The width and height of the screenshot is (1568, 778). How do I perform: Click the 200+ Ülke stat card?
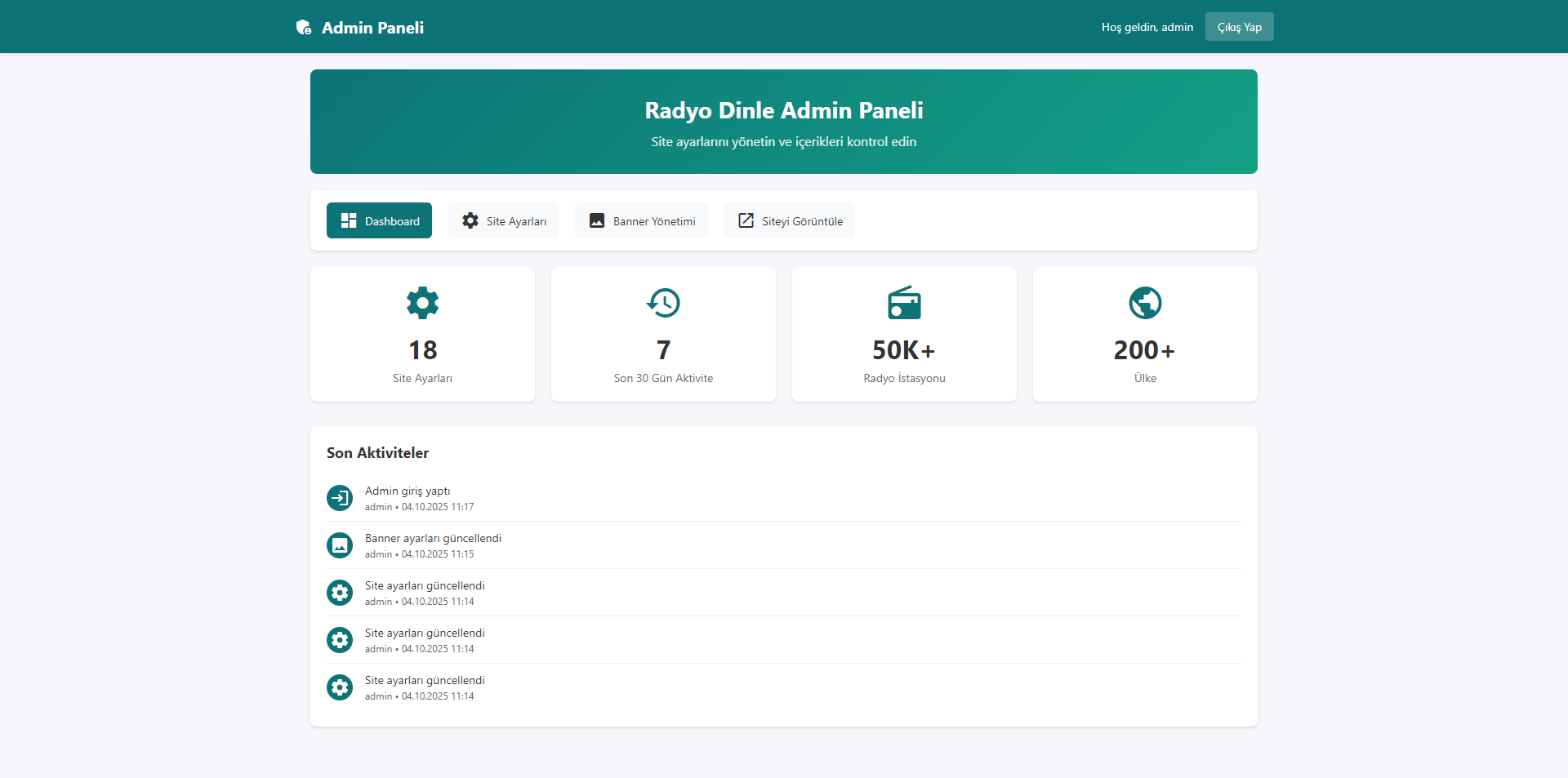click(x=1145, y=334)
